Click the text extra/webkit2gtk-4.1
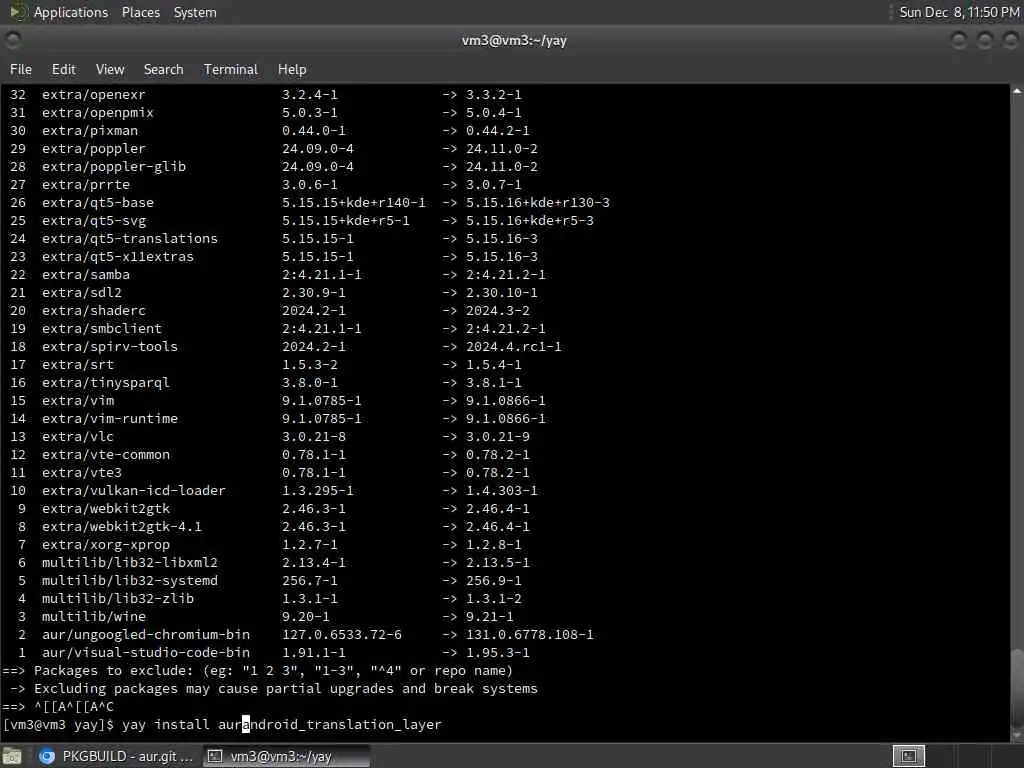This screenshot has height=768, width=1024. [x=121, y=526]
